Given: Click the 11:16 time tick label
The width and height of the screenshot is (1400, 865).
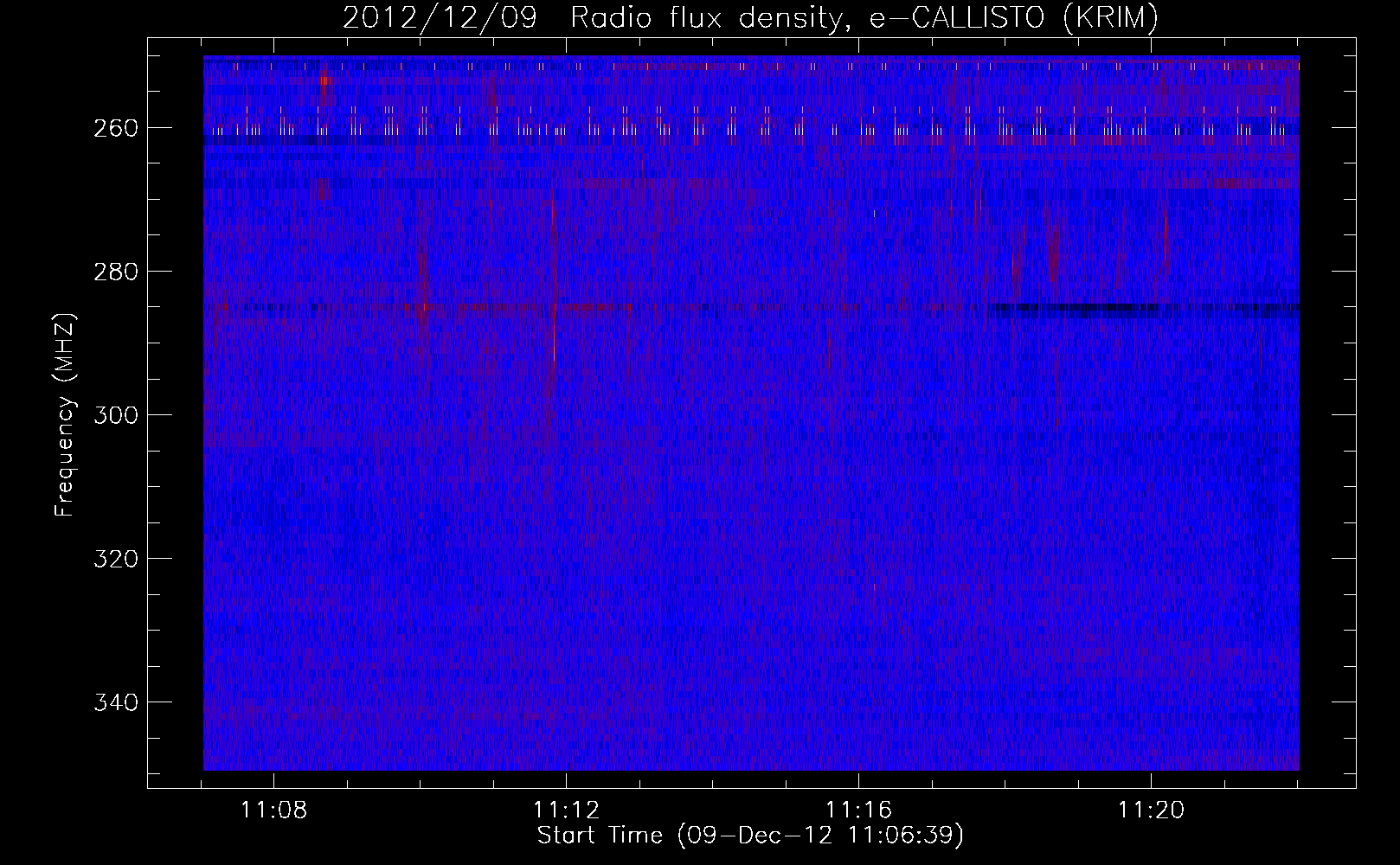Looking at the screenshot, I should pos(858,811).
